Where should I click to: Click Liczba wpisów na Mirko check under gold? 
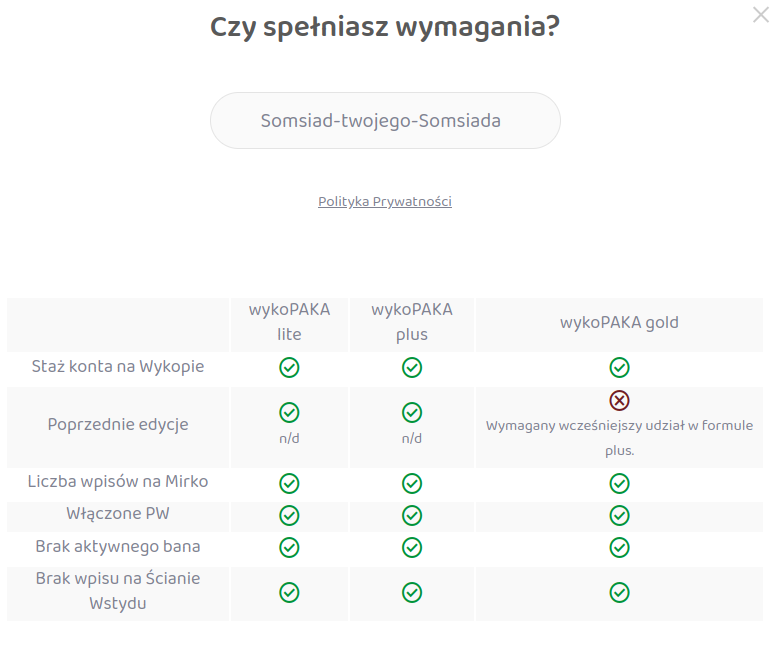619,484
